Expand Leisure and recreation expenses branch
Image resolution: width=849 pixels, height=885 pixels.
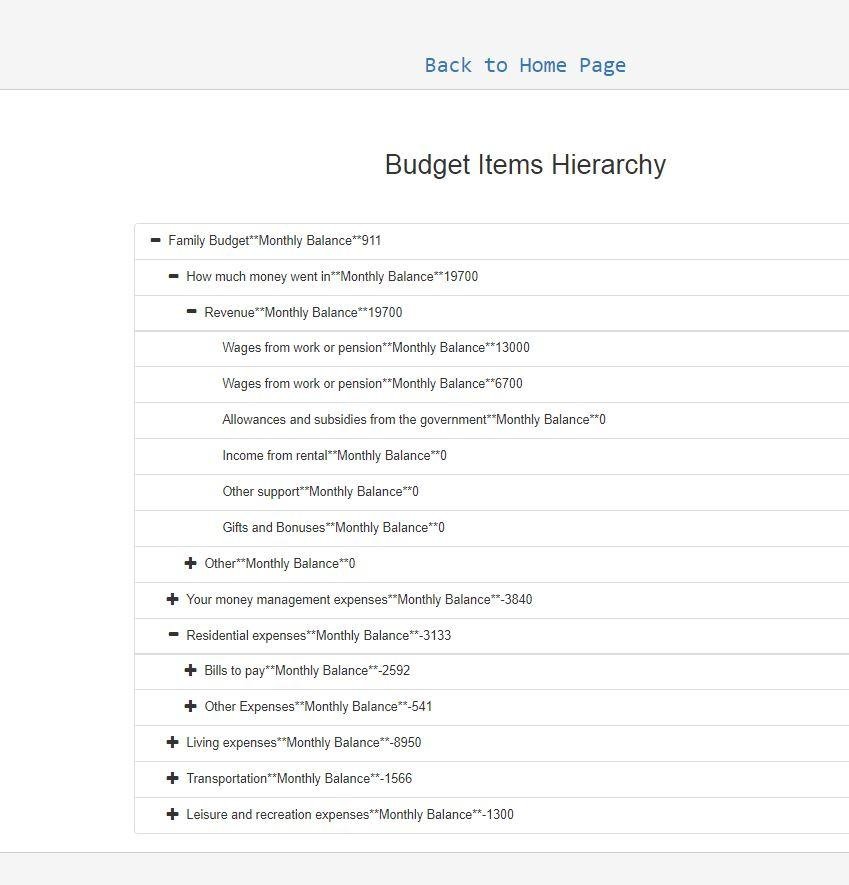point(172,814)
